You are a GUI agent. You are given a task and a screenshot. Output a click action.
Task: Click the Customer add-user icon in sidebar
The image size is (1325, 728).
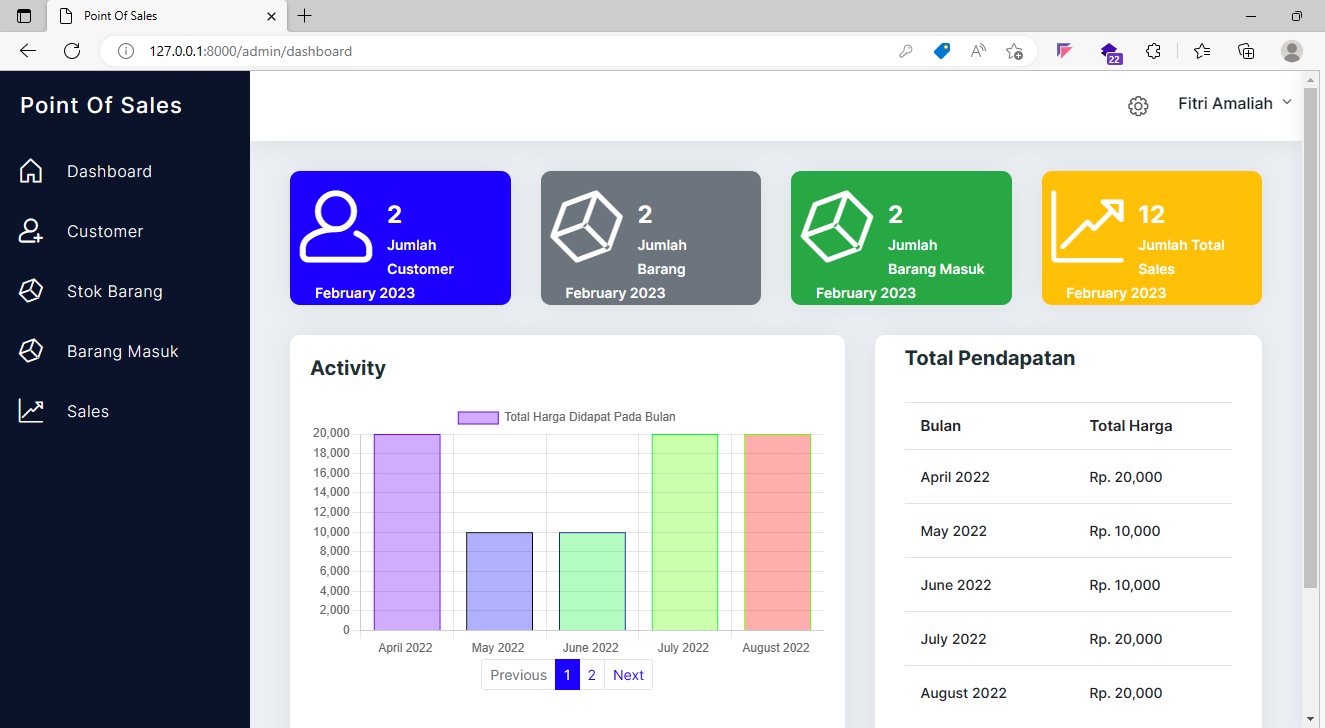click(31, 231)
